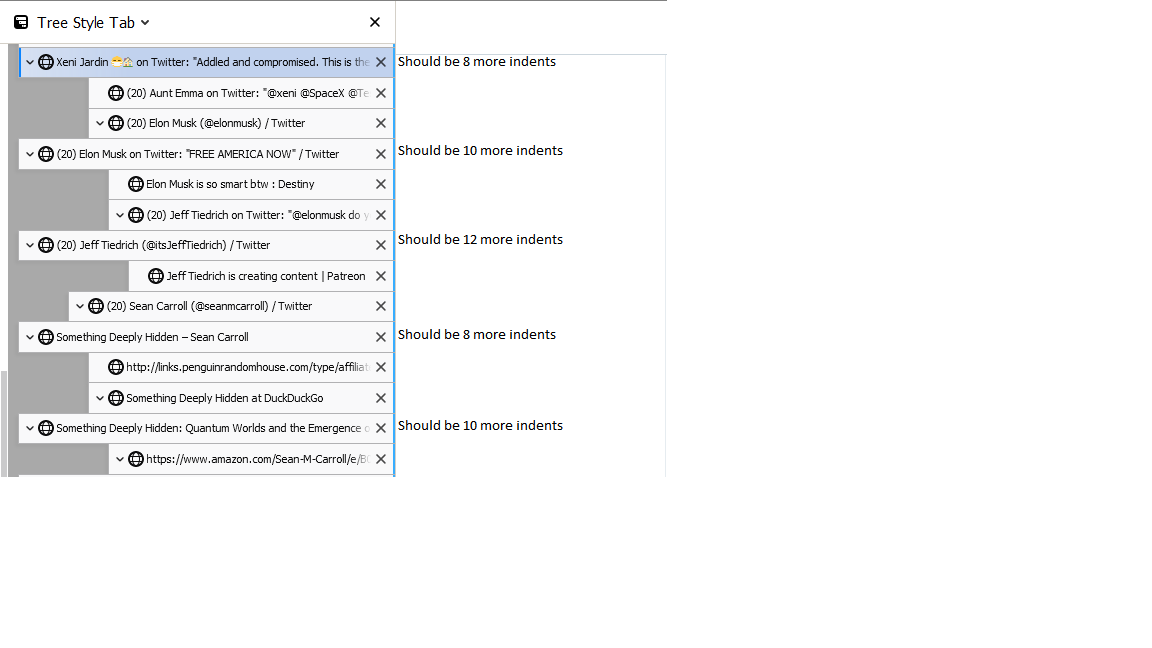The image size is (1152, 648).
Task: Click globe favicon of Destiny tab
Action: pyautogui.click(x=135, y=184)
